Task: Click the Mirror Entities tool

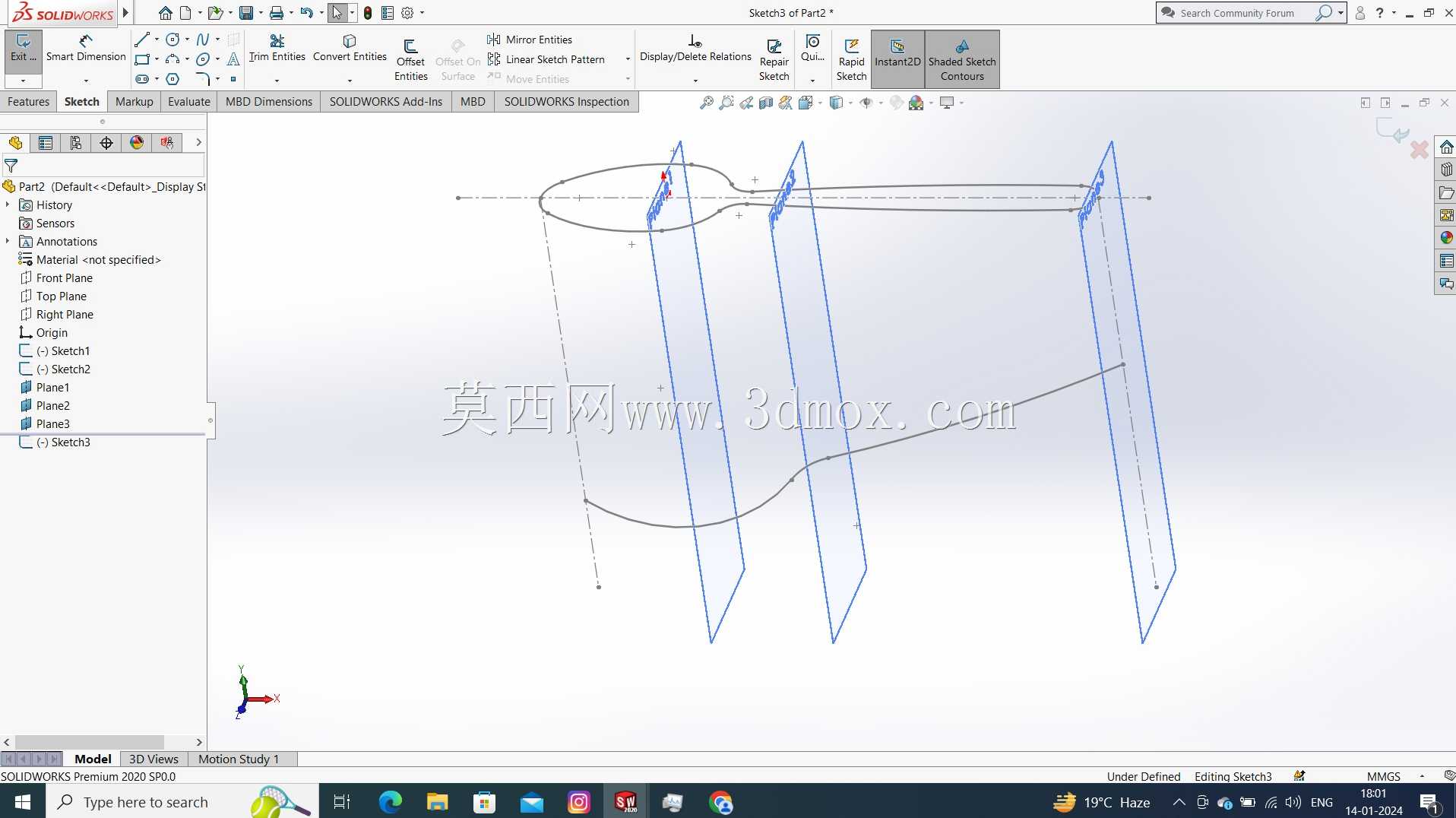Action: 530,40
